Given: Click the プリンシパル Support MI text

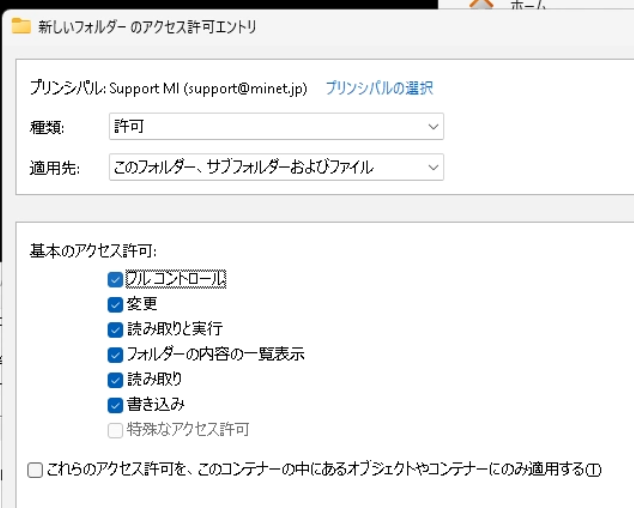Looking at the screenshot, I should (169, 88).
